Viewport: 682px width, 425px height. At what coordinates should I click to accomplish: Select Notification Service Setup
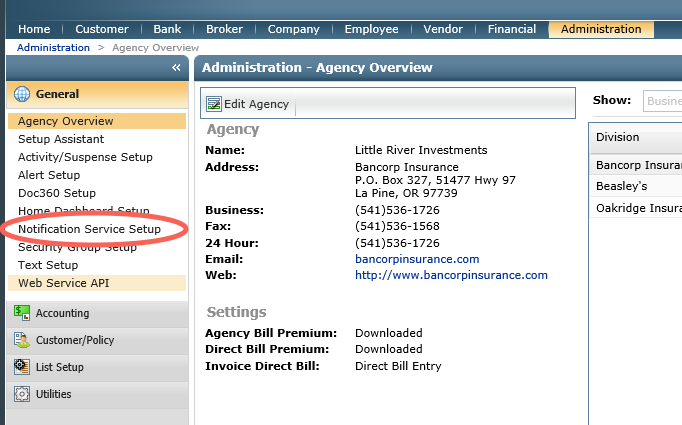pos(89,229)
